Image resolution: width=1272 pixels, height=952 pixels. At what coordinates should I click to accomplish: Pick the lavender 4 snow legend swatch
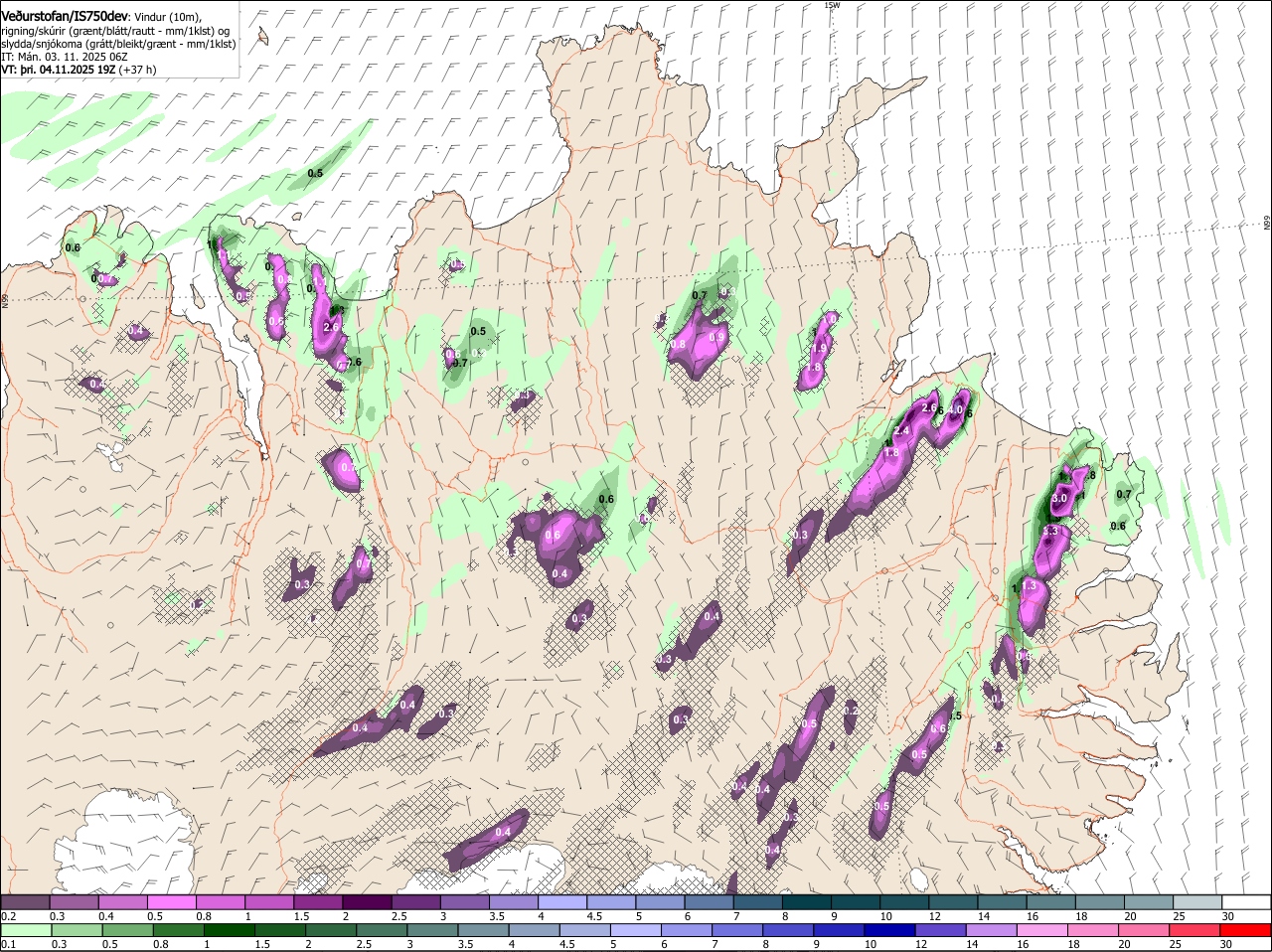pyautogui.click(x=563, y=902)
